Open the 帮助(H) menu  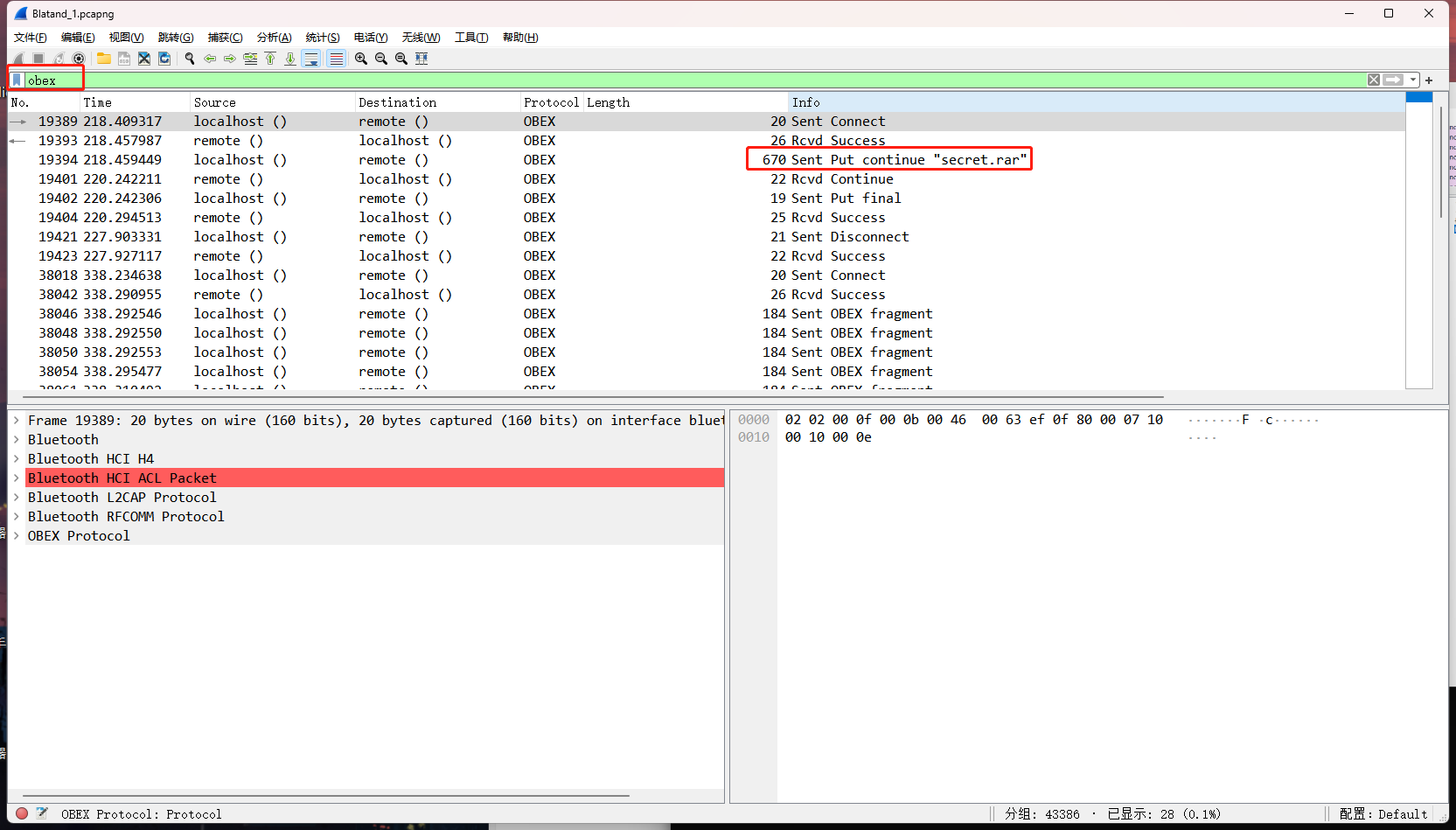(x=520, y=38)
